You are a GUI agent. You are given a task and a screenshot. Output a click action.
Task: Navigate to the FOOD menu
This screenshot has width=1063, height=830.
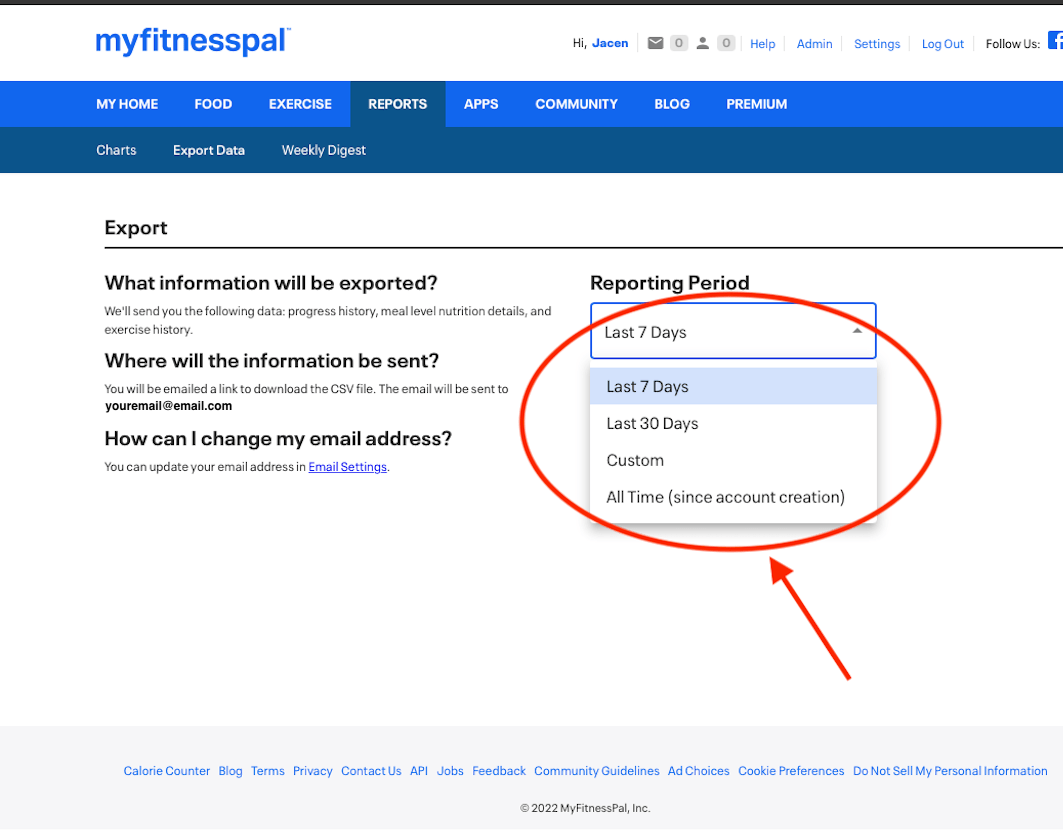[x=213, y=103]
